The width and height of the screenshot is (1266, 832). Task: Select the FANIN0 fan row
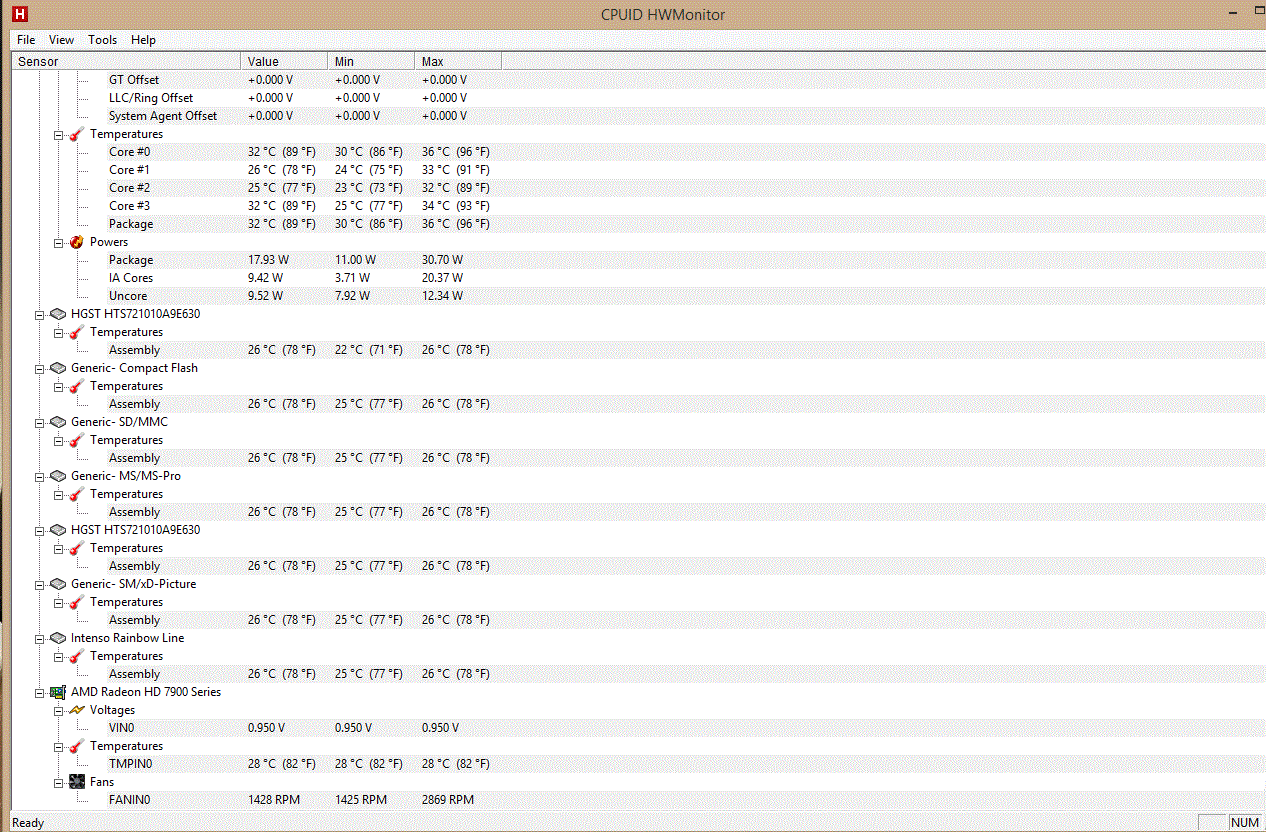(x=637, y=800)
